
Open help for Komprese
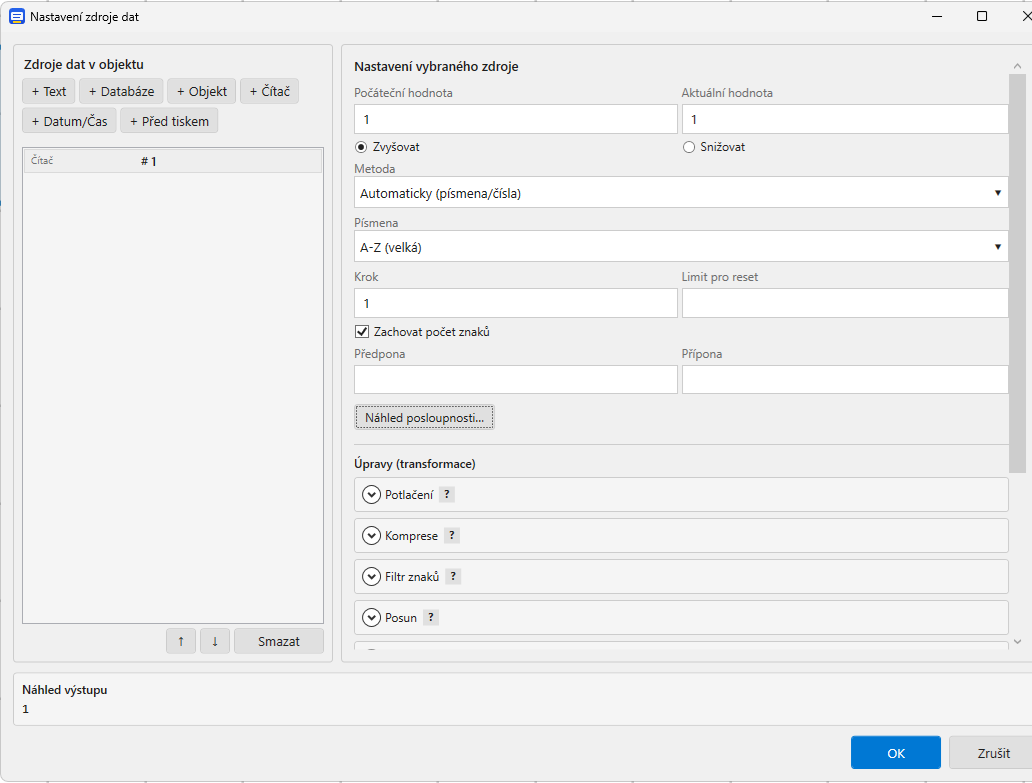click(x=452, y=535)
